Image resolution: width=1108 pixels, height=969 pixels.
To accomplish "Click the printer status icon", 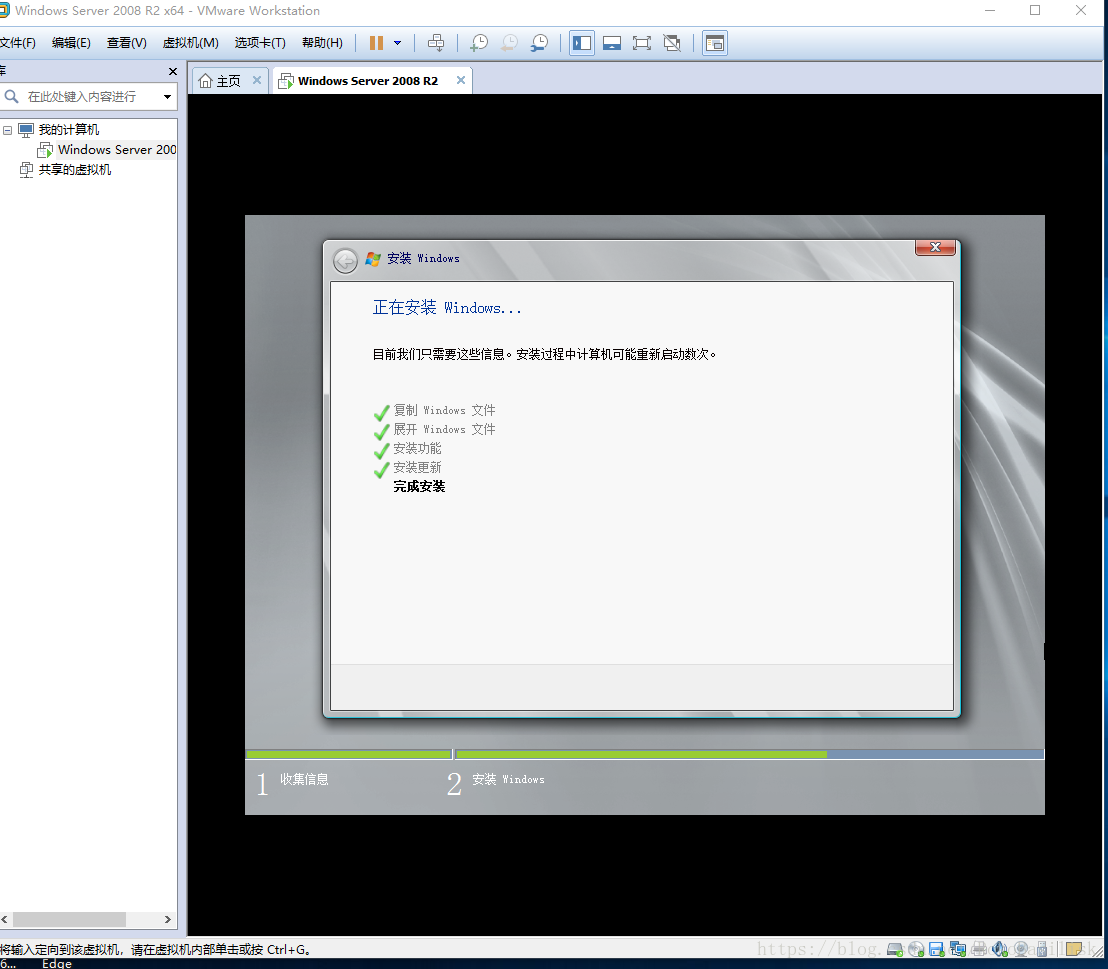I will [979, 949].
